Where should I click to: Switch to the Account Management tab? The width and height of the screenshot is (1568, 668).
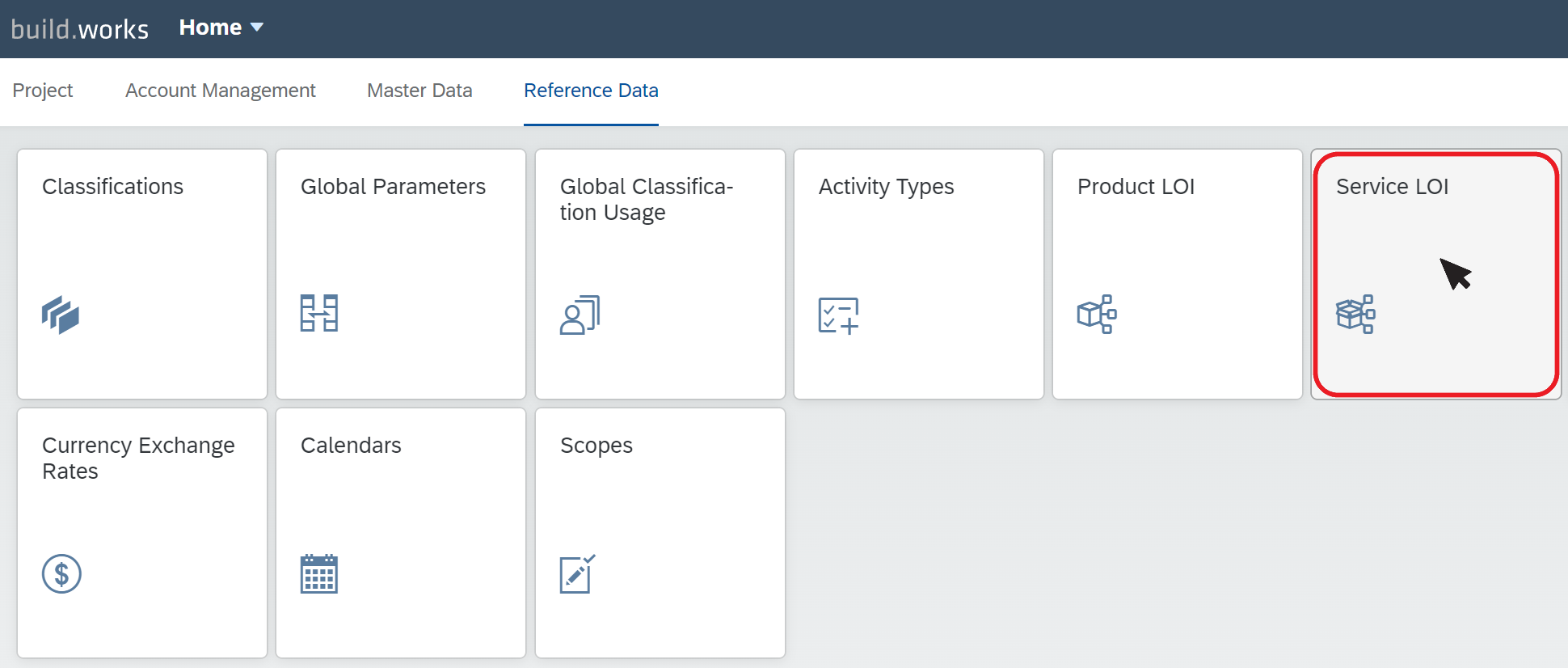pyautogui.click(x=221, y=91)
